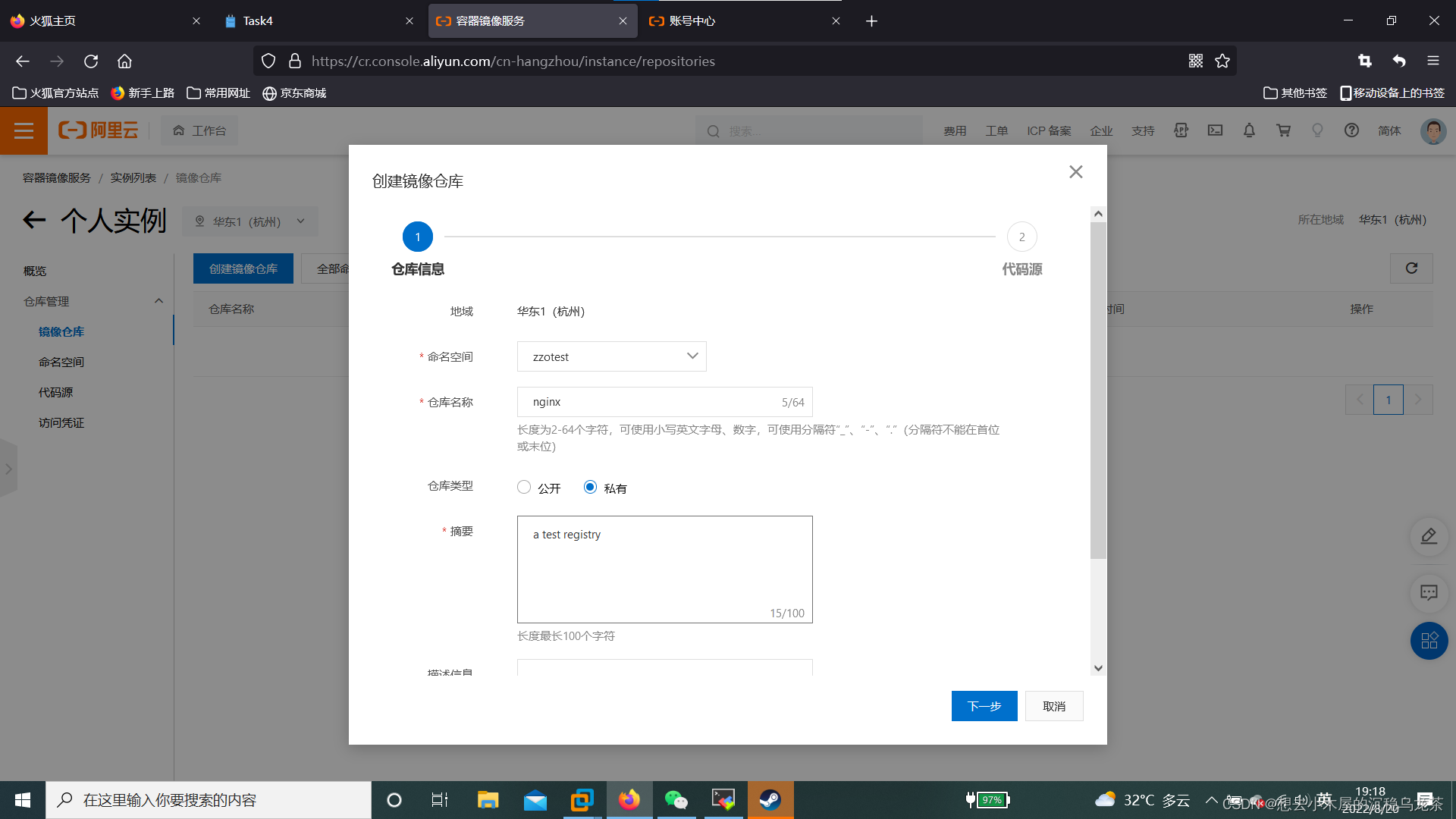Click the Cloud Shell terminal icon
This screenshot has width=1456, height=819.
[x=1215, y=130]
